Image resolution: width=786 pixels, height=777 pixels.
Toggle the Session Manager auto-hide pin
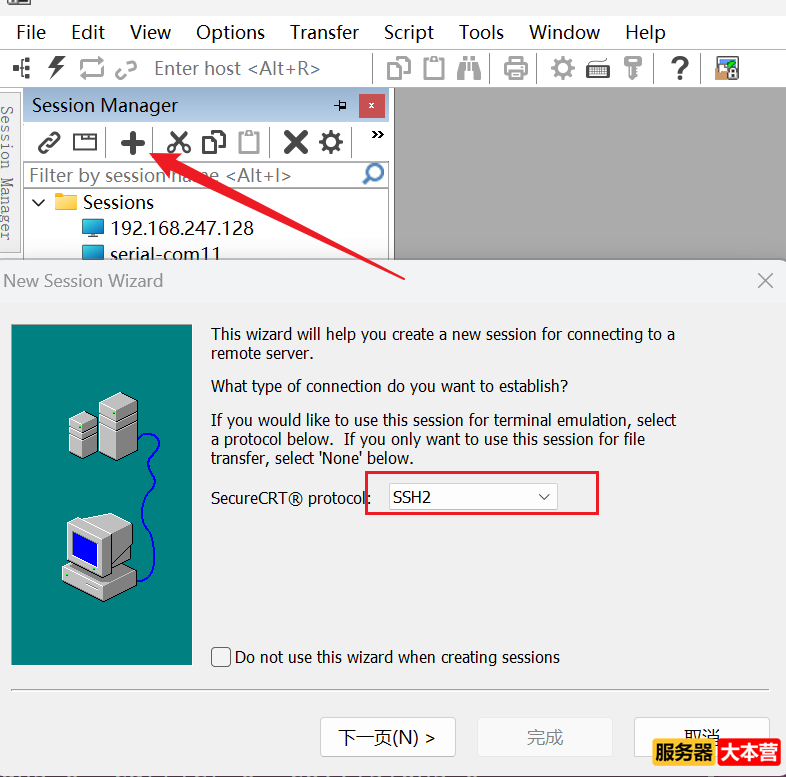coord(340,106)
